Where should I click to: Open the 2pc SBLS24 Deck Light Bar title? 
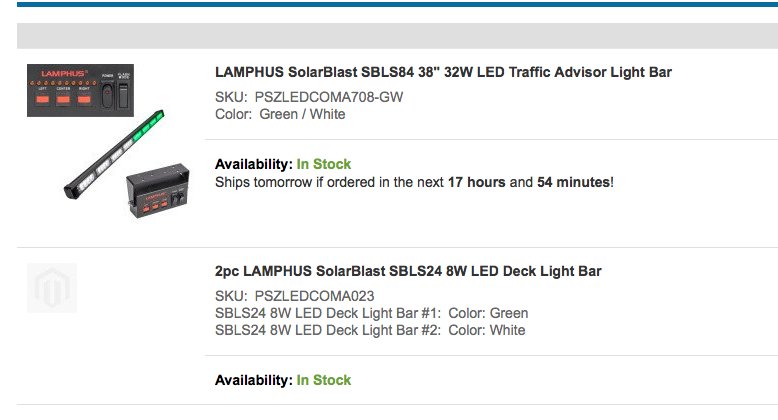click(408, 271)
